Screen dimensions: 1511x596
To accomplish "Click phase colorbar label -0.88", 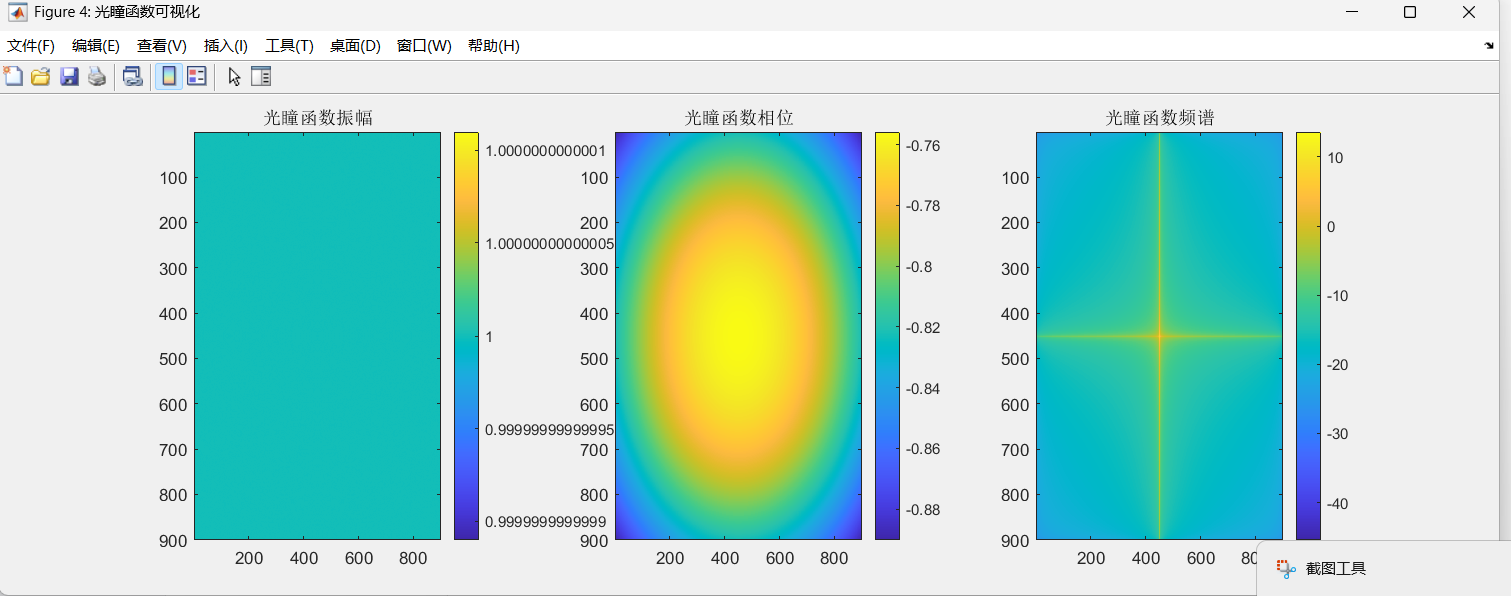I will coord(923,509).
